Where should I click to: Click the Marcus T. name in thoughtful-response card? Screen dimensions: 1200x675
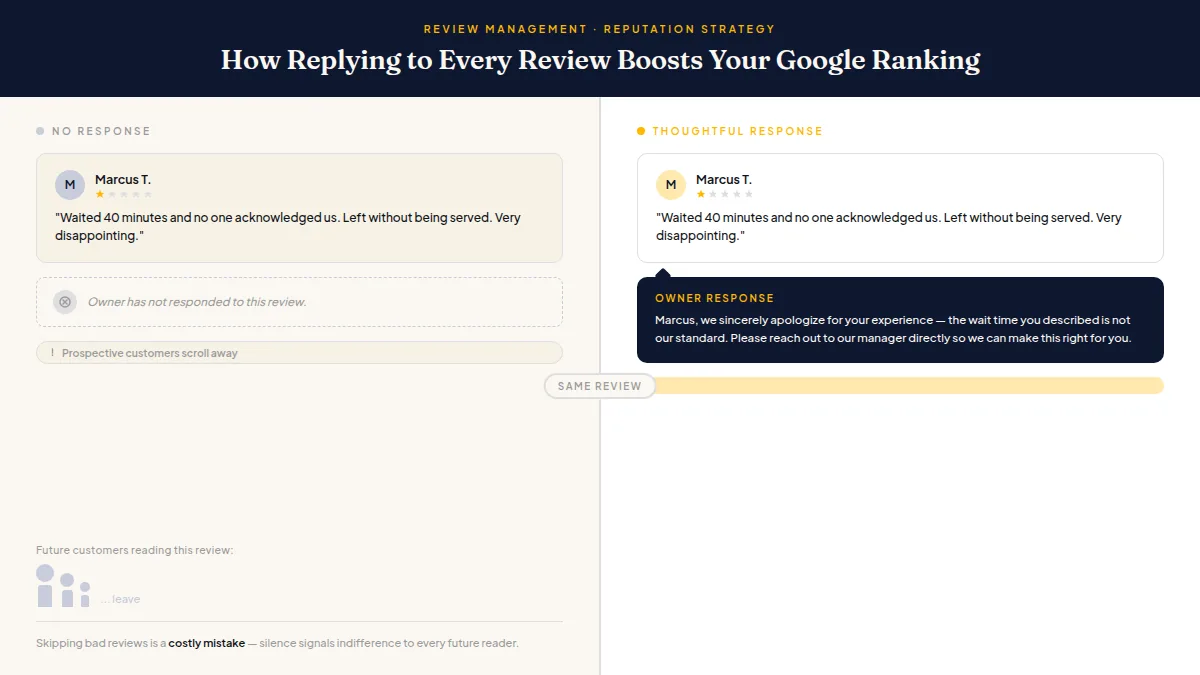[724, 180]
